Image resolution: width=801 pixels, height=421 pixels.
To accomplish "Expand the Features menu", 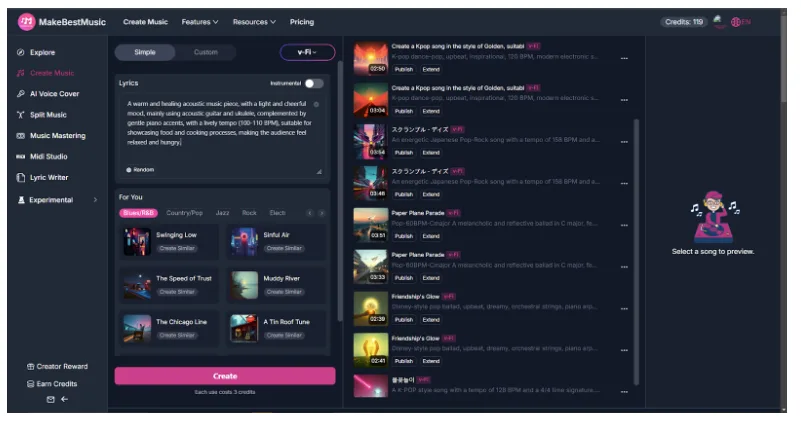I will (200, 22).
